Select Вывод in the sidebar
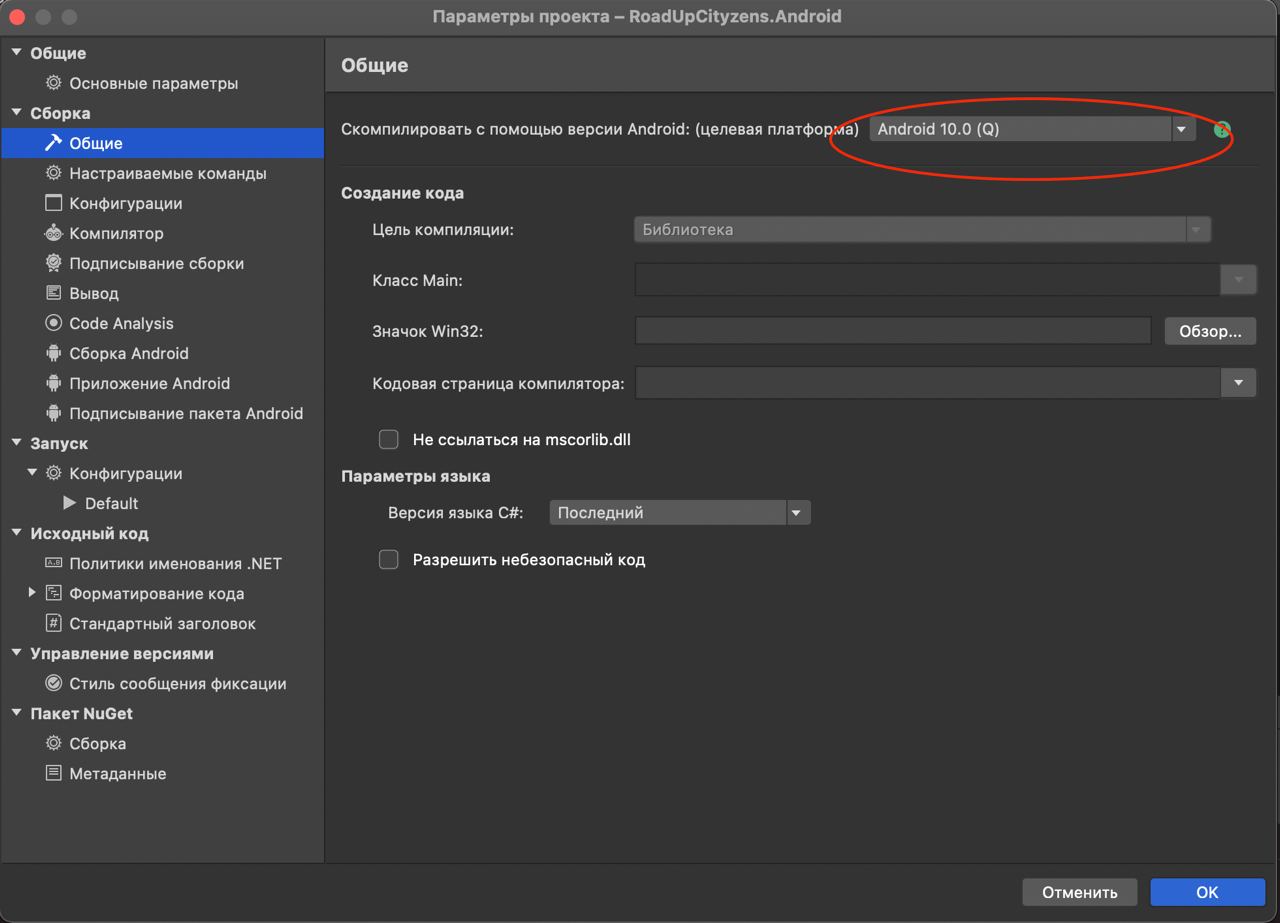This screenshot has width=1280, height=923. 94,293
